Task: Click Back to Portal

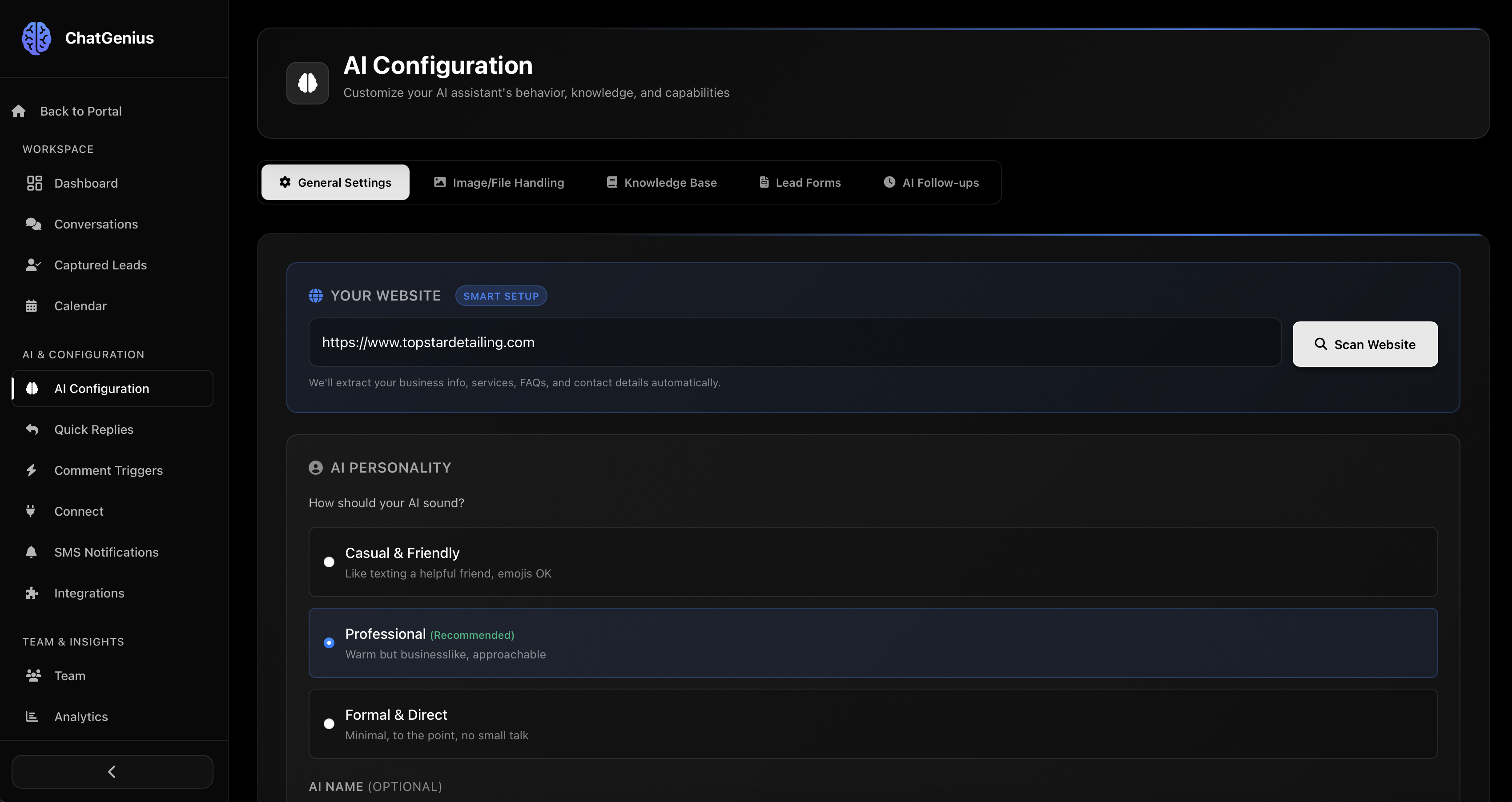Action: (x=81, y=111)
